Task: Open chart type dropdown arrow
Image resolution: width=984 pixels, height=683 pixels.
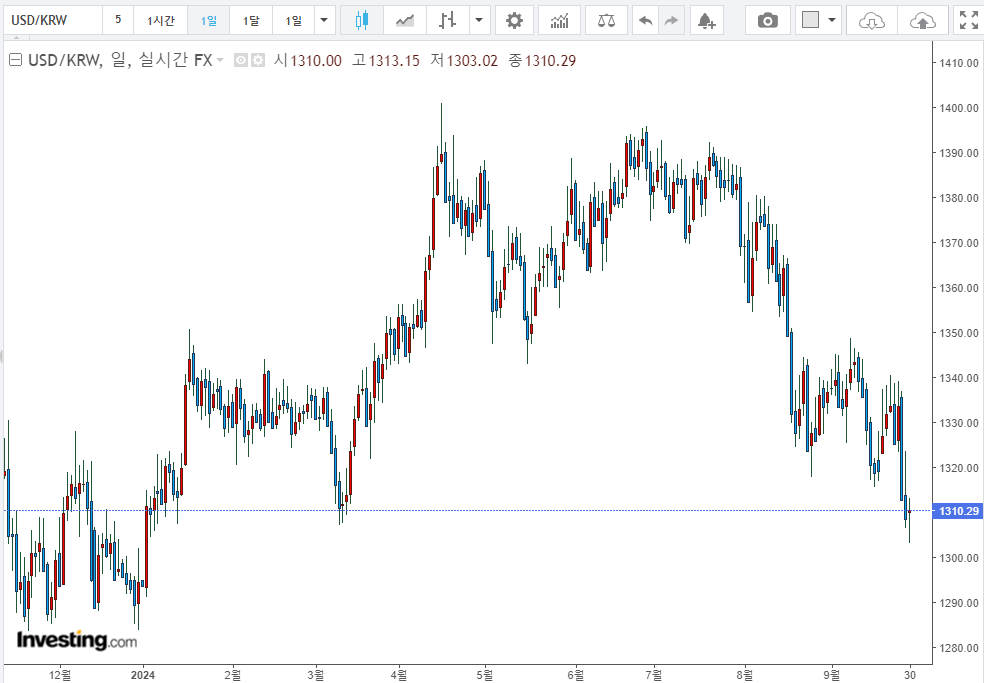Action: tap(479, 21)
